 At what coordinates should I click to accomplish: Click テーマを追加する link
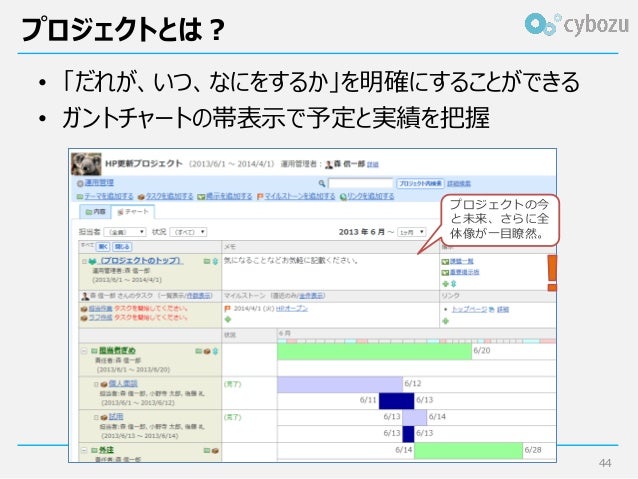coord(109,196)
